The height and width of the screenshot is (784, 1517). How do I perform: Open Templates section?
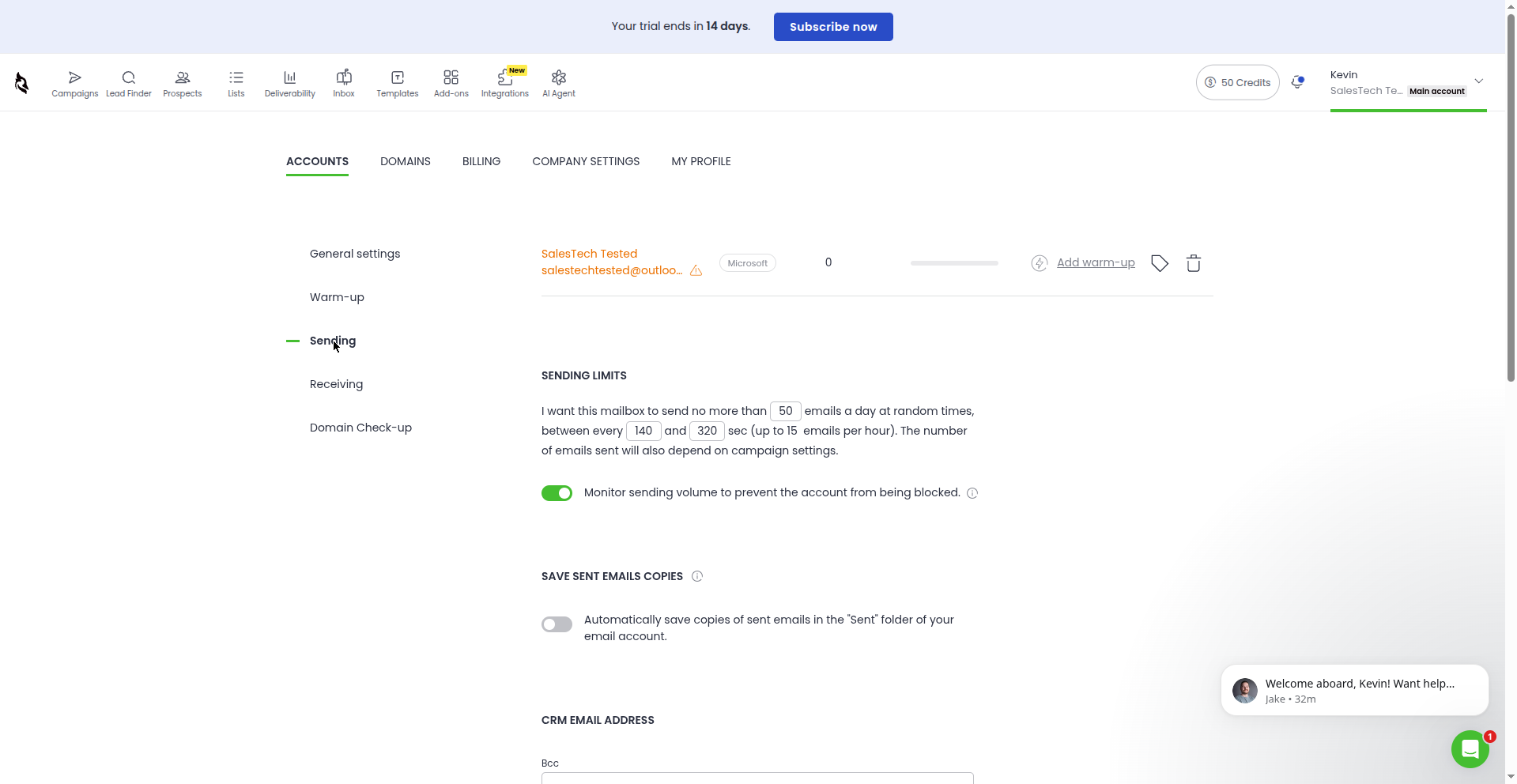click(398, 83)
